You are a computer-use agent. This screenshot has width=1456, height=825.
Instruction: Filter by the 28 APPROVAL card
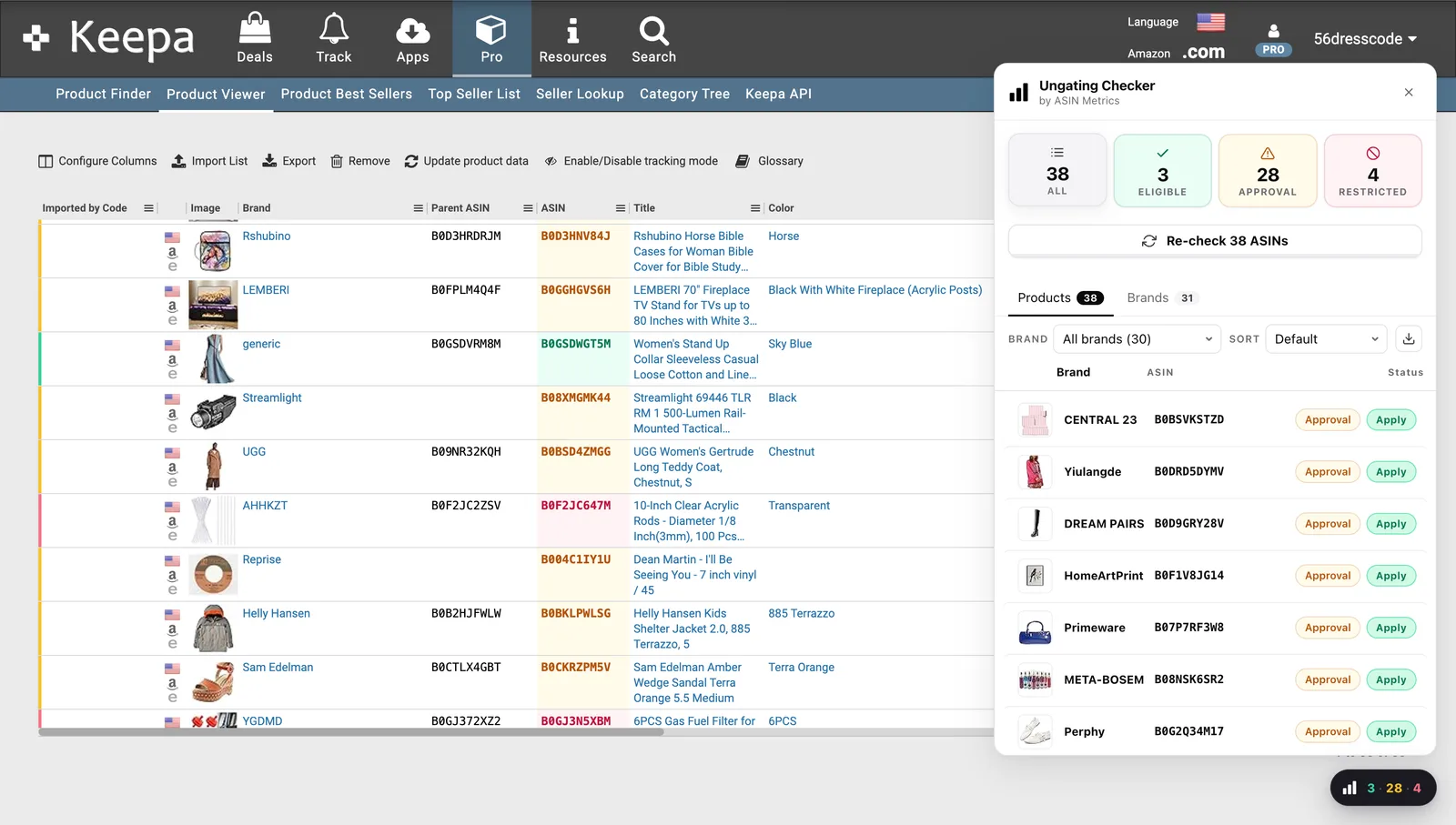pyautogui.click(x=1268, y=170)
